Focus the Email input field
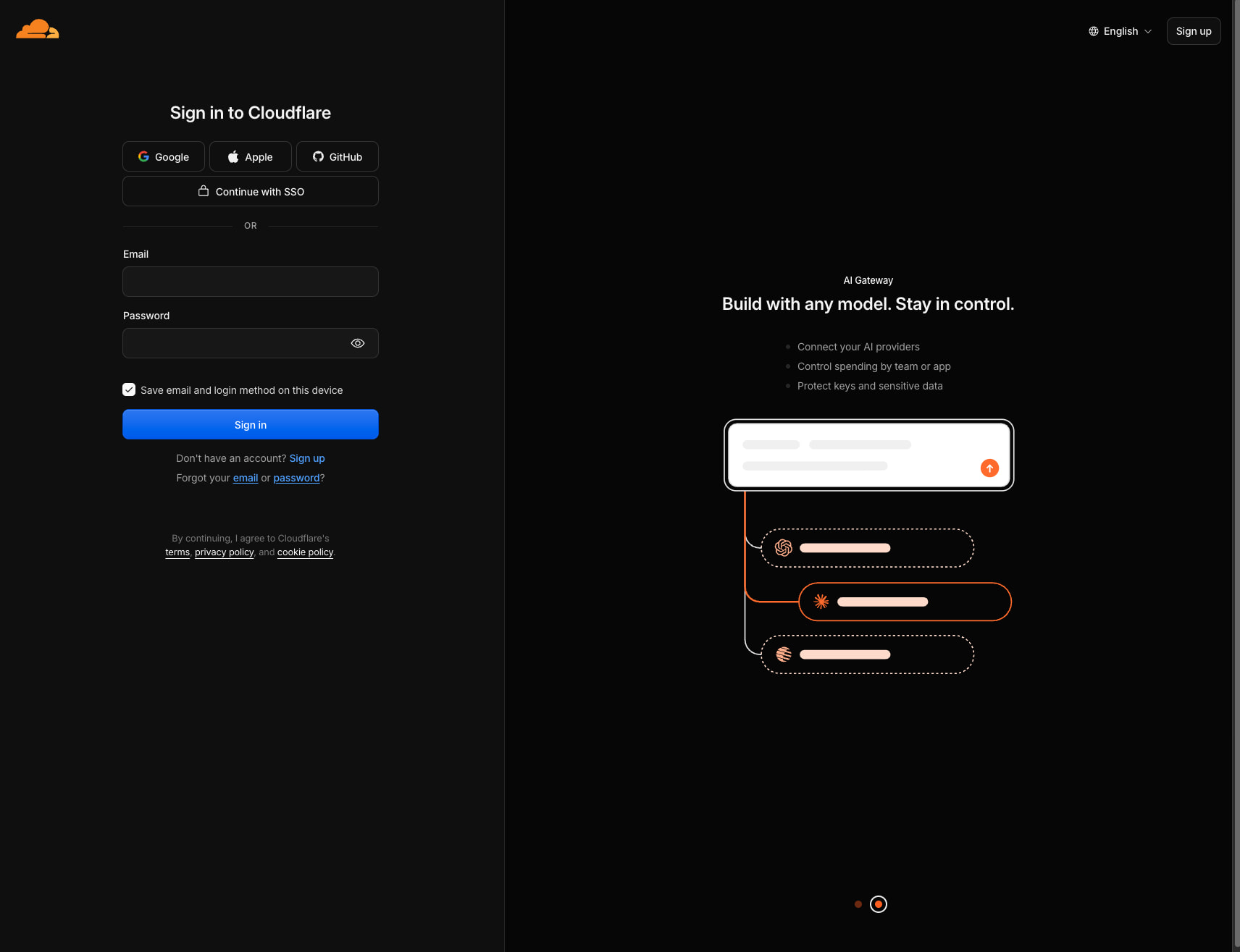Image resolution: width=1240 pixels, height=952 pixels. tap(251, 282)
